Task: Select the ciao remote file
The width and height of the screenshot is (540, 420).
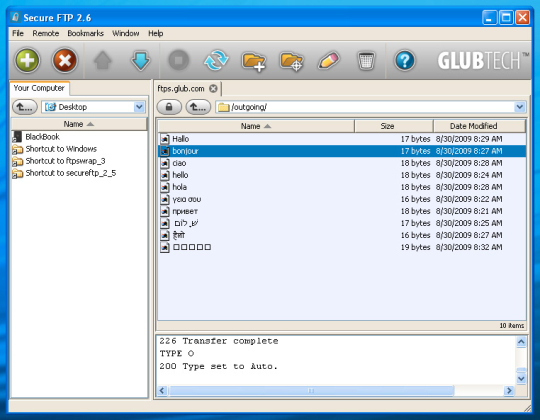Action: [342, 163]
